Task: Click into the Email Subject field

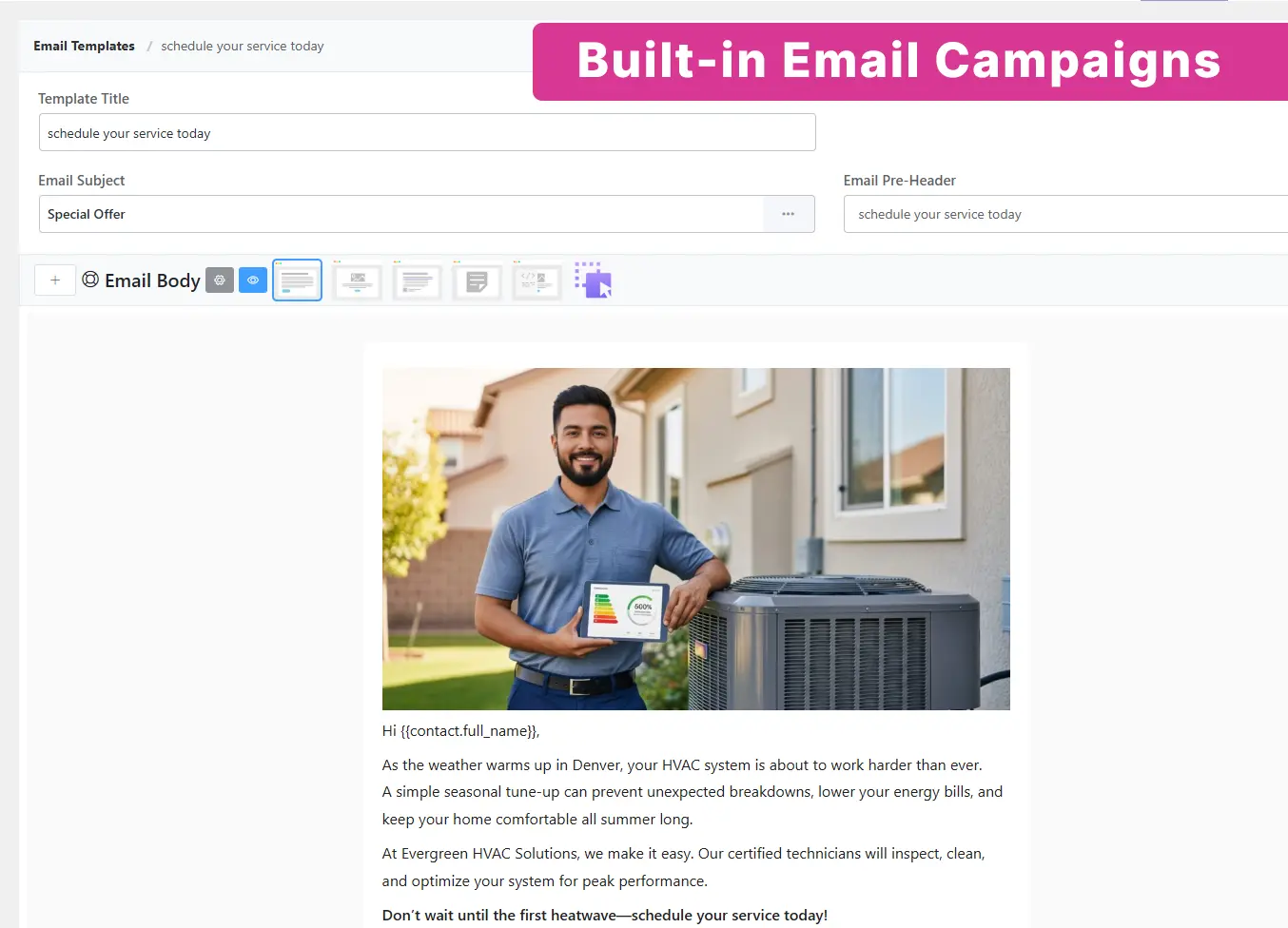Action: (400, 214)
